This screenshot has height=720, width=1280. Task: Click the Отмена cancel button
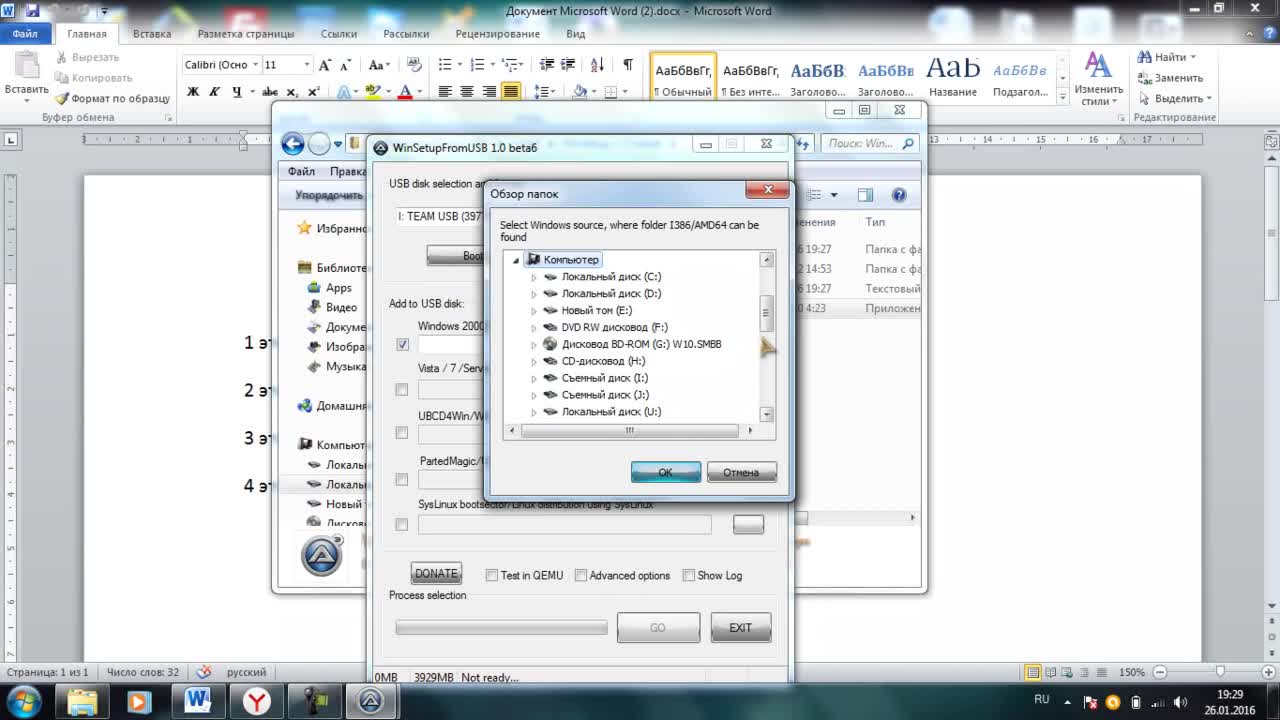[x=741, y=472]
